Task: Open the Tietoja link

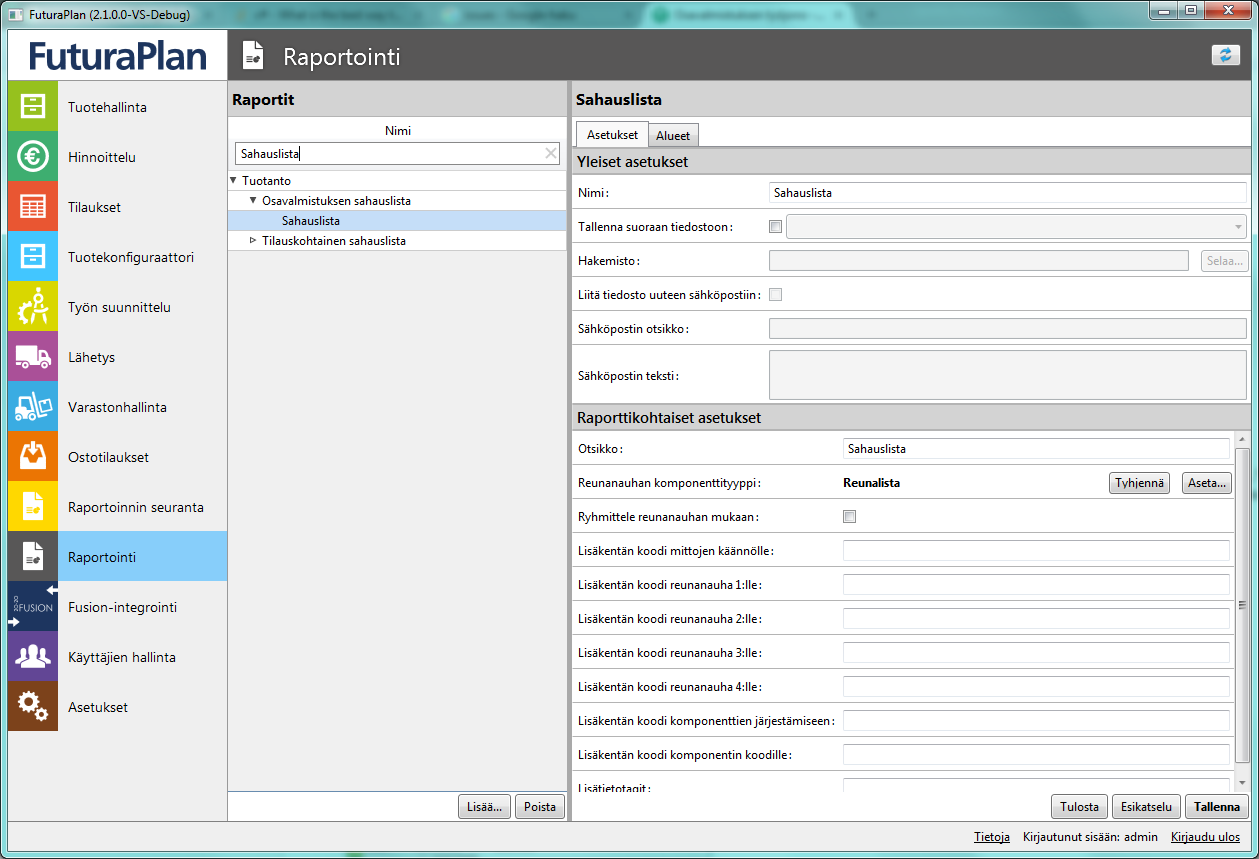Action: click(x=992, y=837)
